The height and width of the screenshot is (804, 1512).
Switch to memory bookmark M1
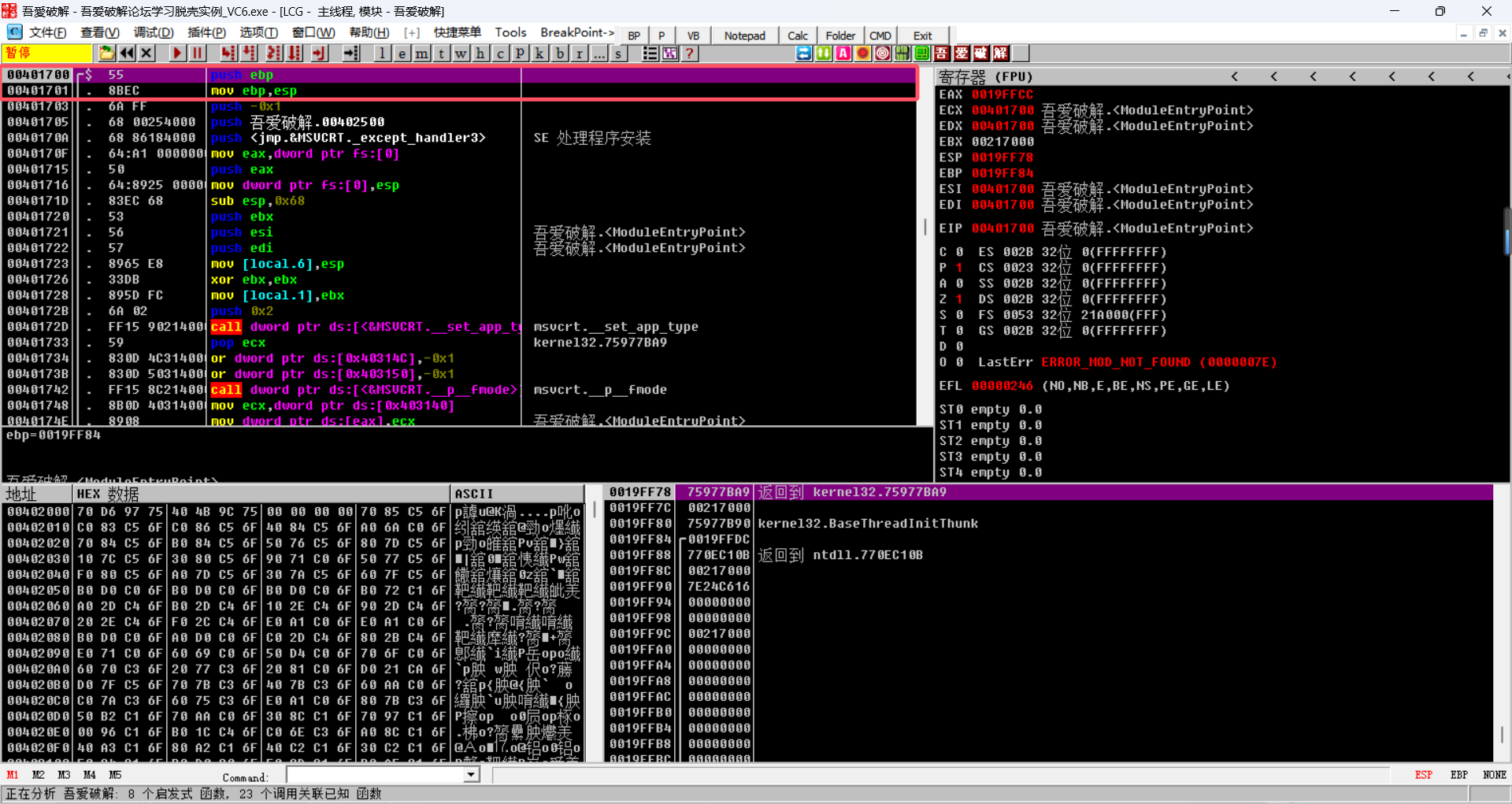click(x=13, y=775)
